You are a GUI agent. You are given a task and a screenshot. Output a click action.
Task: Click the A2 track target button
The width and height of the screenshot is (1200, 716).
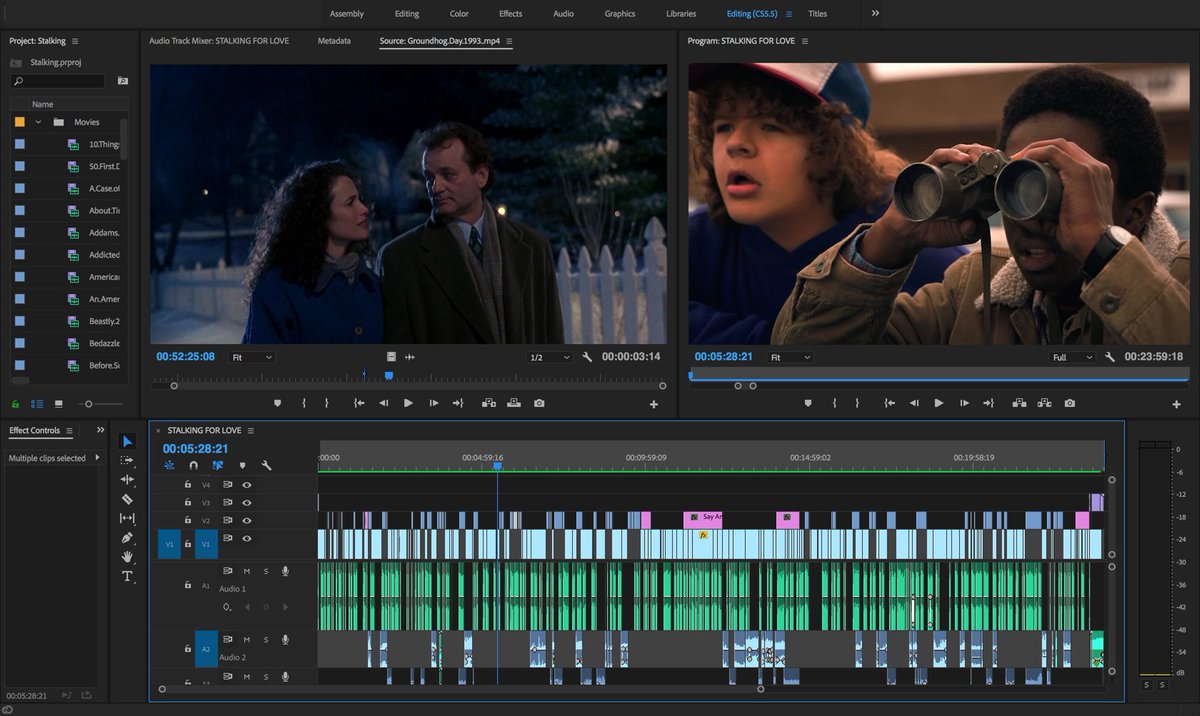coord(206,649)
